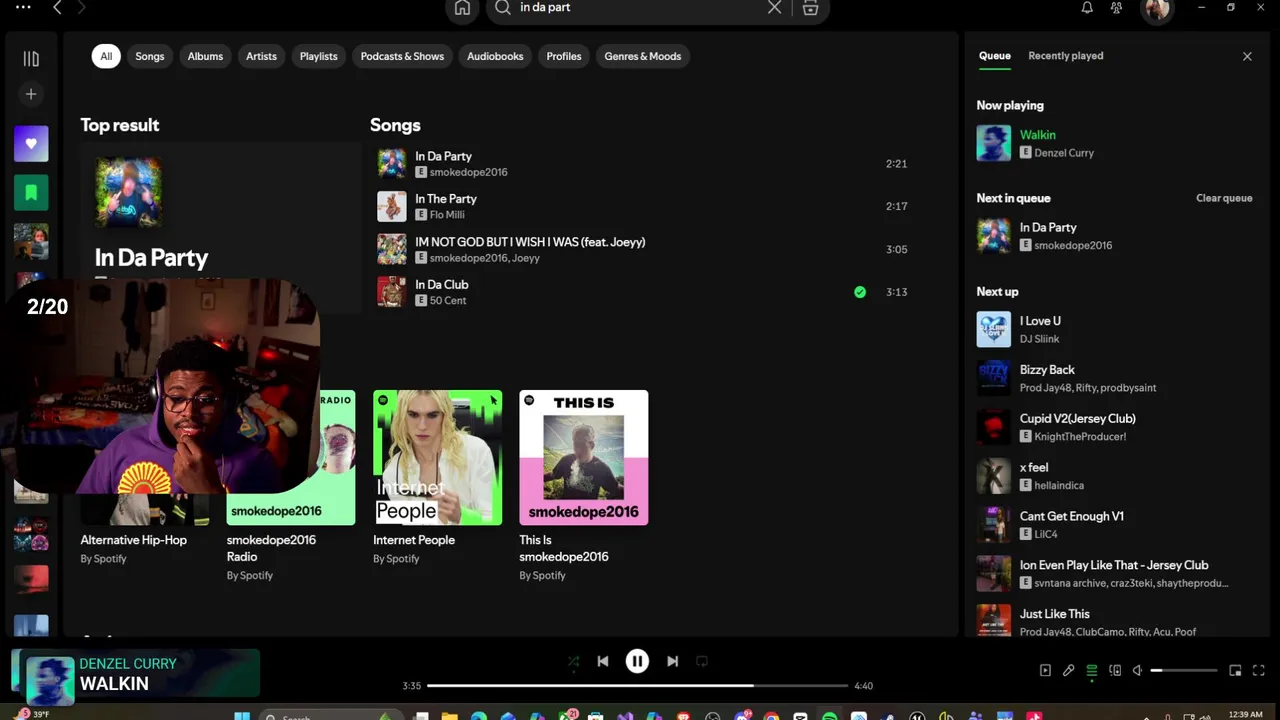
Task: Skip to previous track
Action: coord(603,661)
